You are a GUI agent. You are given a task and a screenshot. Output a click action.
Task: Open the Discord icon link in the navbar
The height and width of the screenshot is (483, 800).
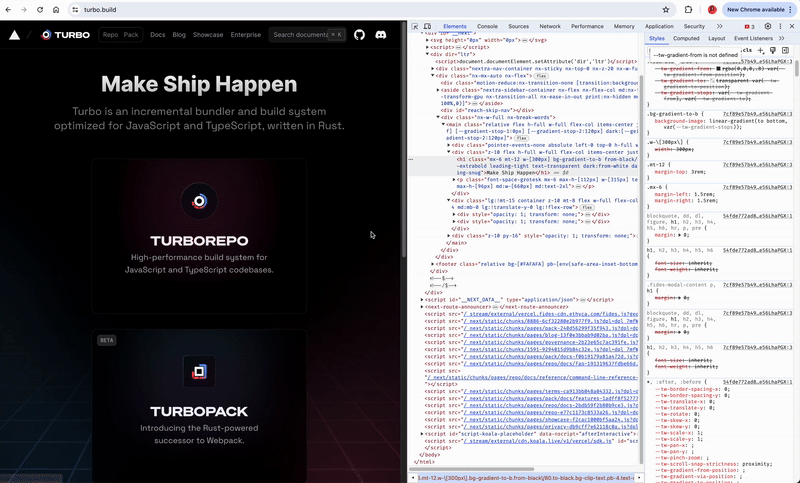380,35
